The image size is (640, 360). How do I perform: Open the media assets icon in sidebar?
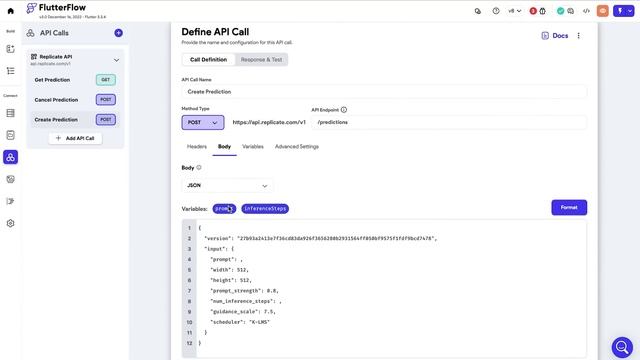11,179
